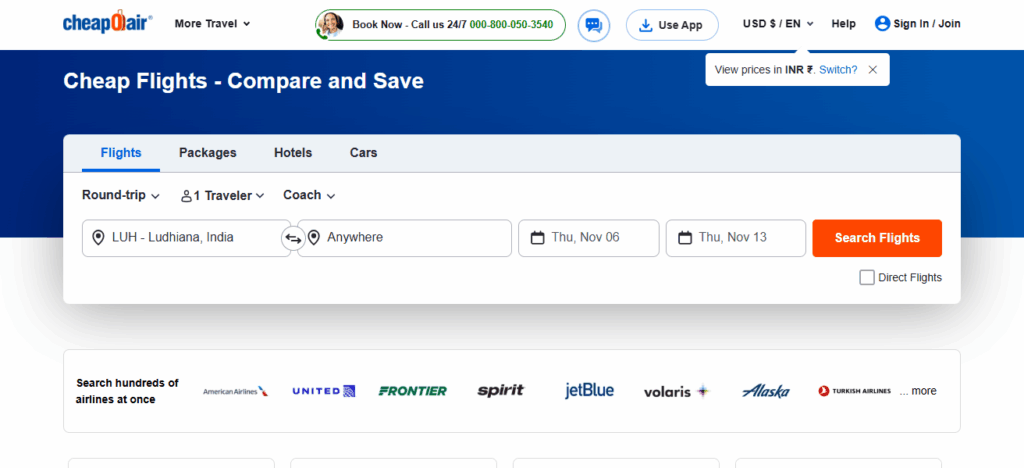Click the download icon in Use App

[x=645, y=25]
